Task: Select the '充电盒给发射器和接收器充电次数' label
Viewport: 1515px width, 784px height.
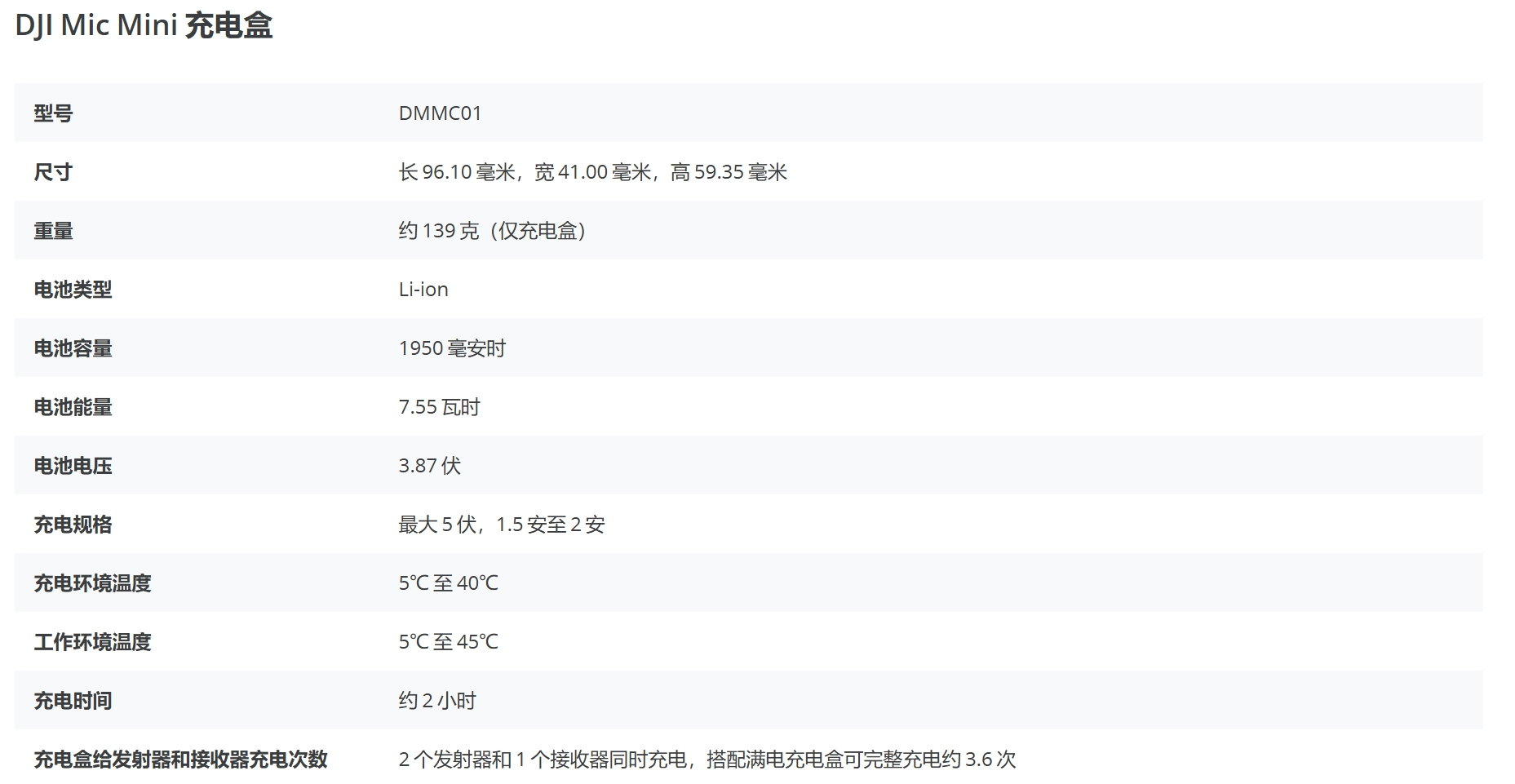Action: (x=180, y=760)
